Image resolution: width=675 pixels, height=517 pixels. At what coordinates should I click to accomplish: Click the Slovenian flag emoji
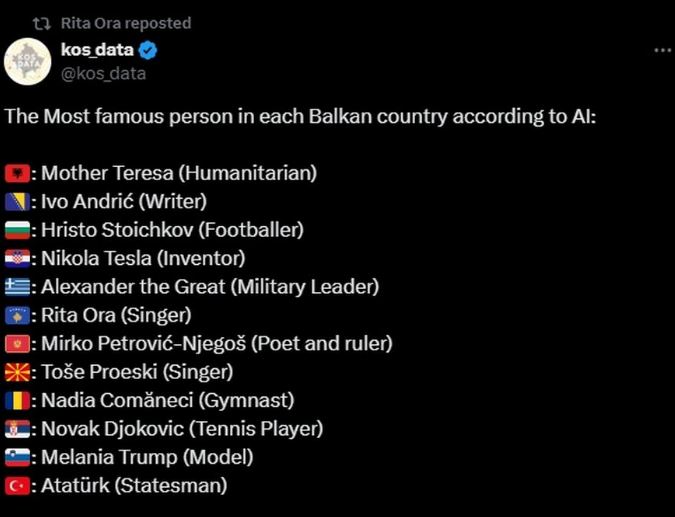[x=17, y=458]
